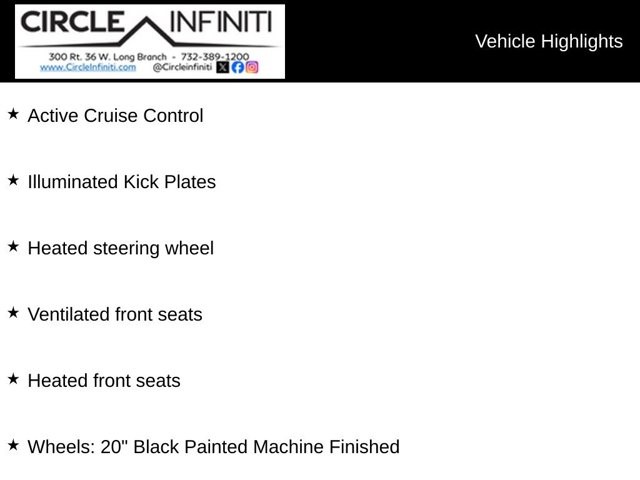The height and width of the screenshot is (480, 640).
Task: Open the Facebook icon in banner
Action: coord(238,67)
